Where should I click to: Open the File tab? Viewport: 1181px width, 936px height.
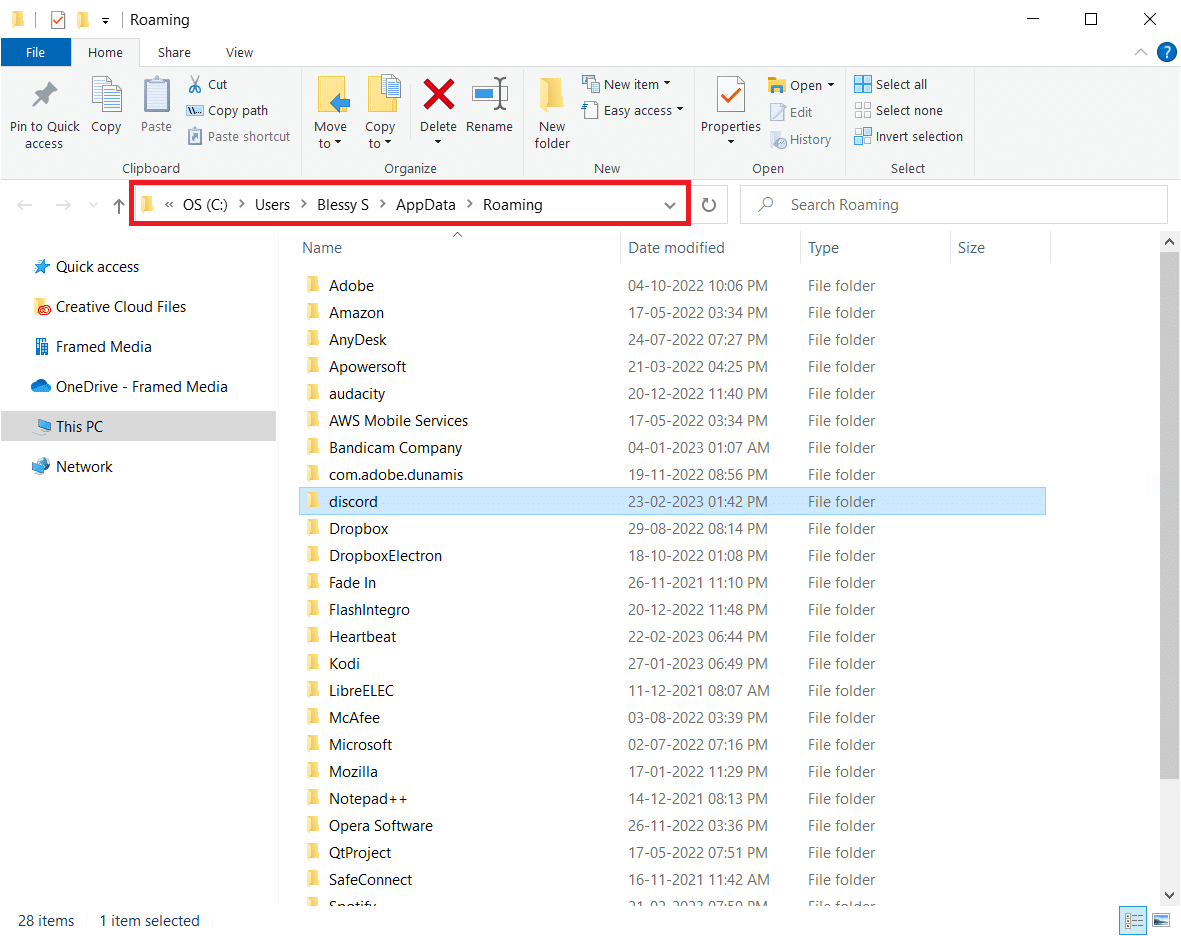coord(35,52)
